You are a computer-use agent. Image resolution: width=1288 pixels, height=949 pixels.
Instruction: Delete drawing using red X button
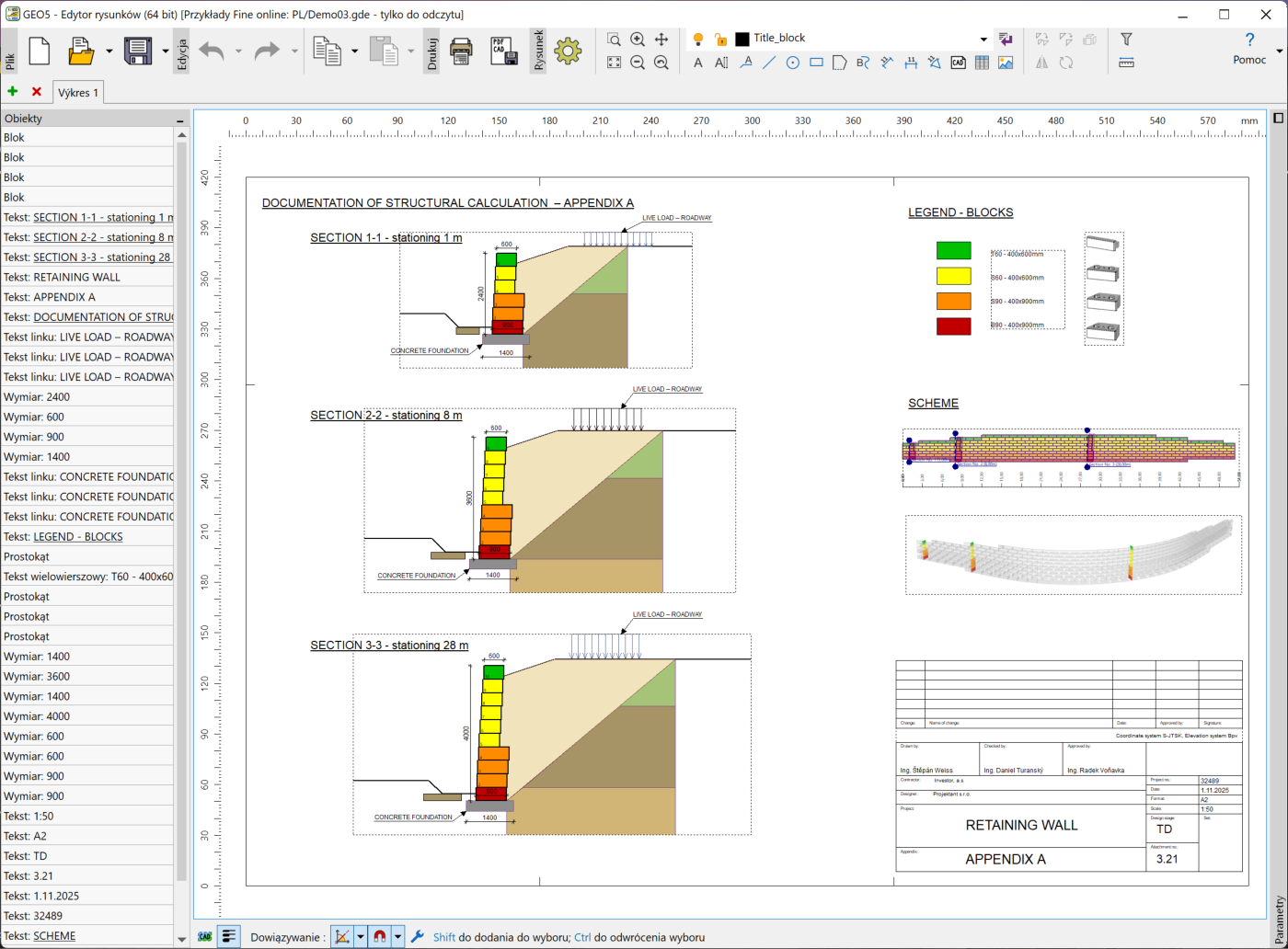(x=37, y=92)
